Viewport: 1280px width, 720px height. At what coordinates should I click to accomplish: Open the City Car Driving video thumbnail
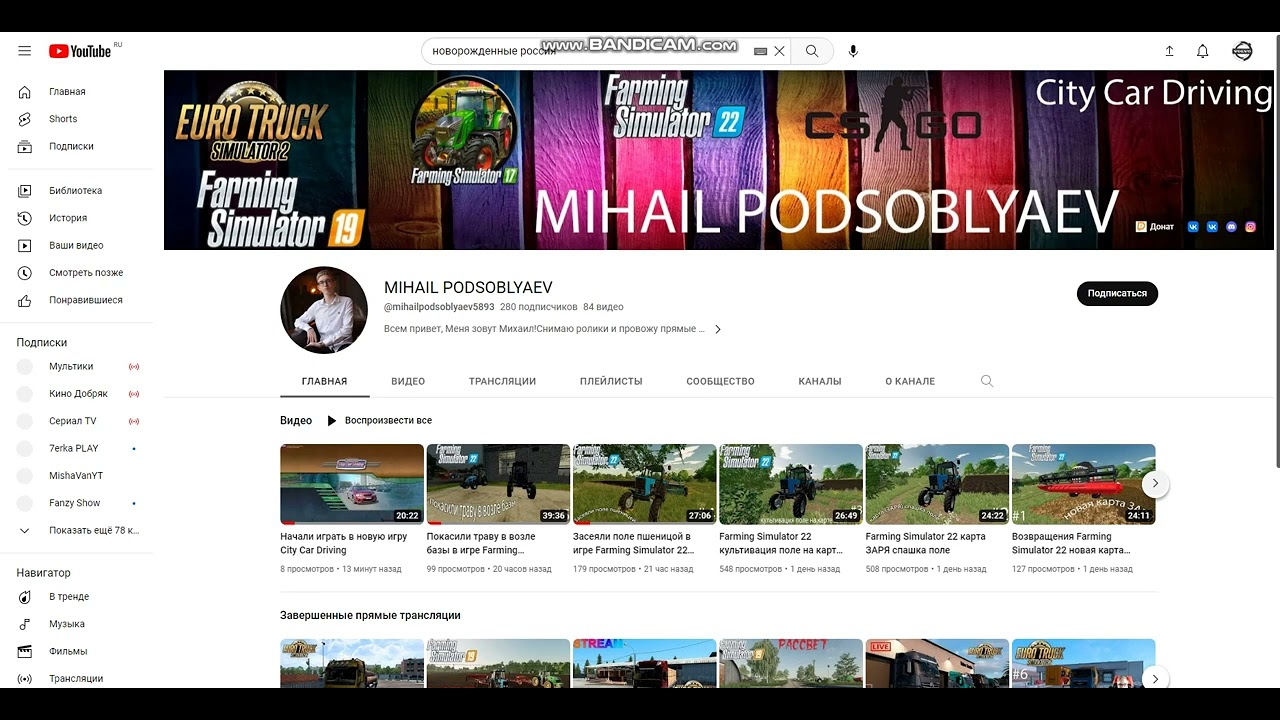352,484
